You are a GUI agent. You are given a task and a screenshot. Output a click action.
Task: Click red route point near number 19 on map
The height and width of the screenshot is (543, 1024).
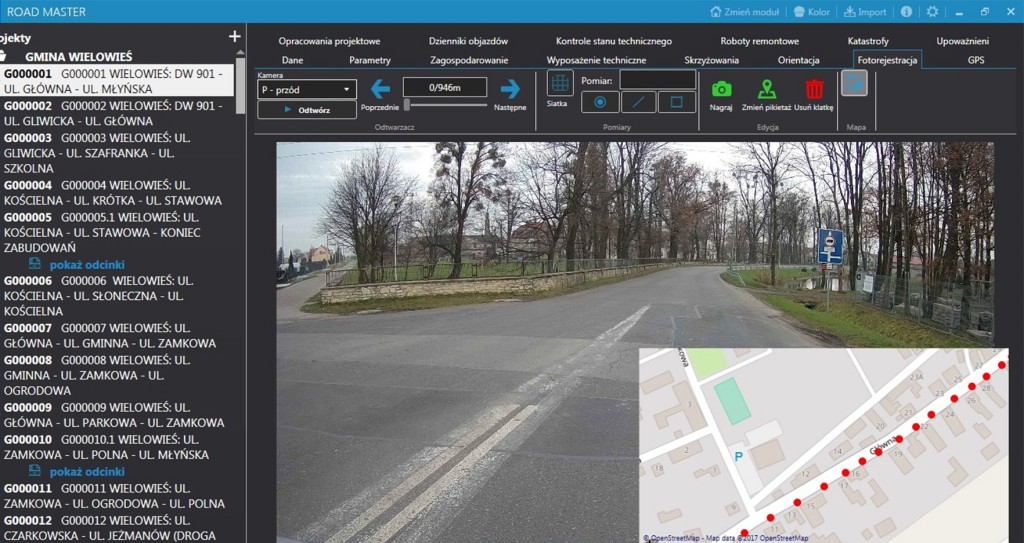899,439
